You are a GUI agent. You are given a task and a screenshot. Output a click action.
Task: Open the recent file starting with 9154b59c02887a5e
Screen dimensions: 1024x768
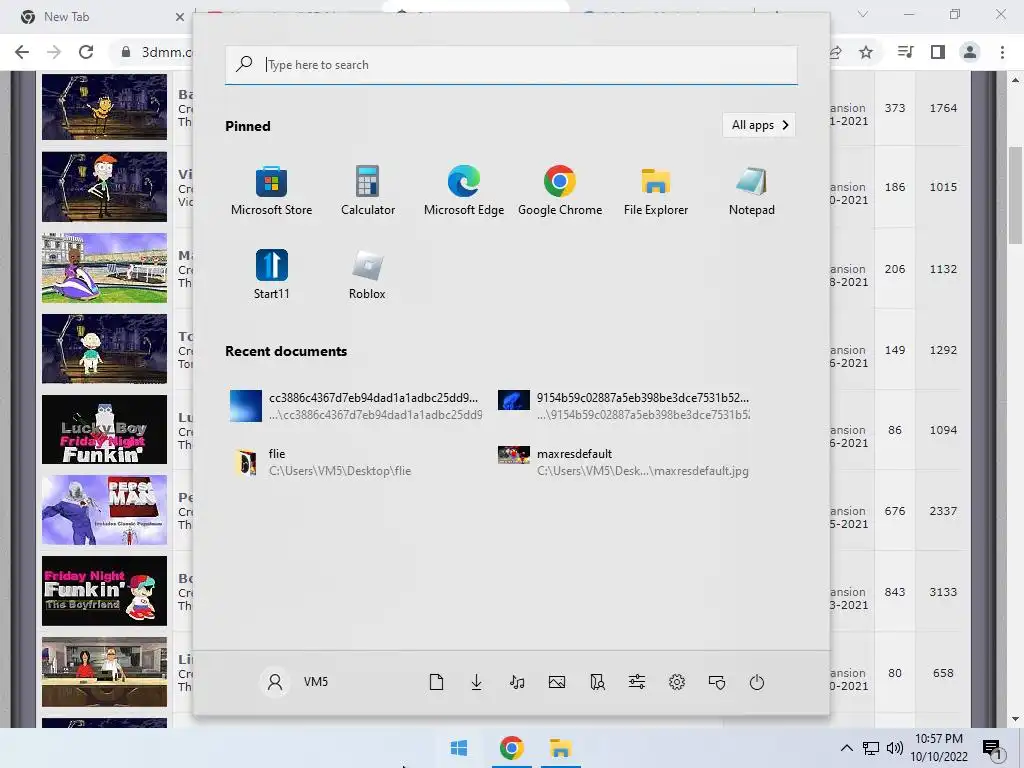[x=624, y=406]
